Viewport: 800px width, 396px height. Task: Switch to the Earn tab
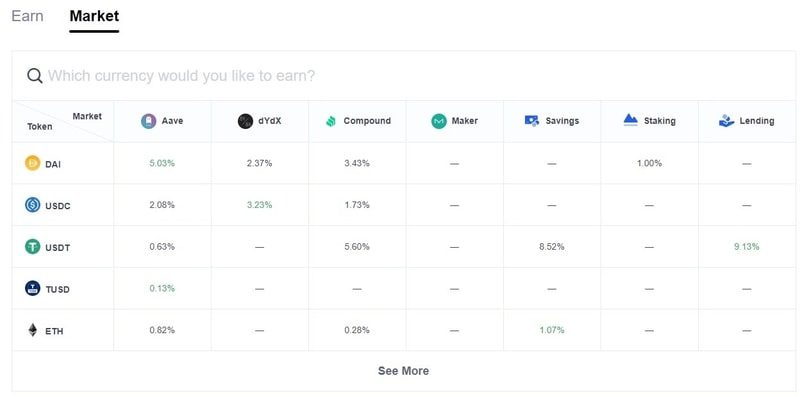point(27,16)
